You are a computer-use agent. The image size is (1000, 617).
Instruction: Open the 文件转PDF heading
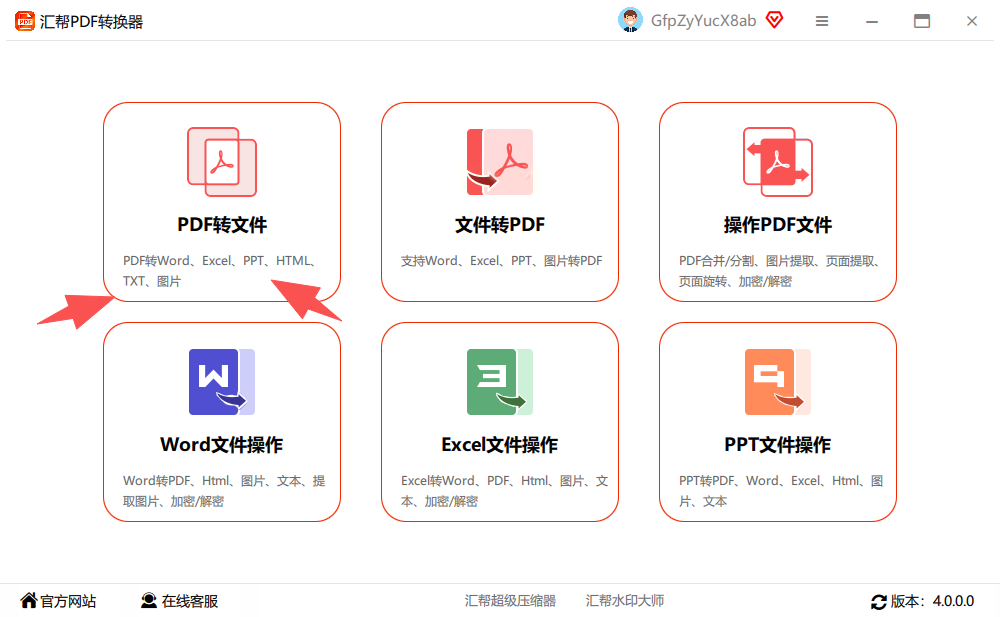pos(499,225)
